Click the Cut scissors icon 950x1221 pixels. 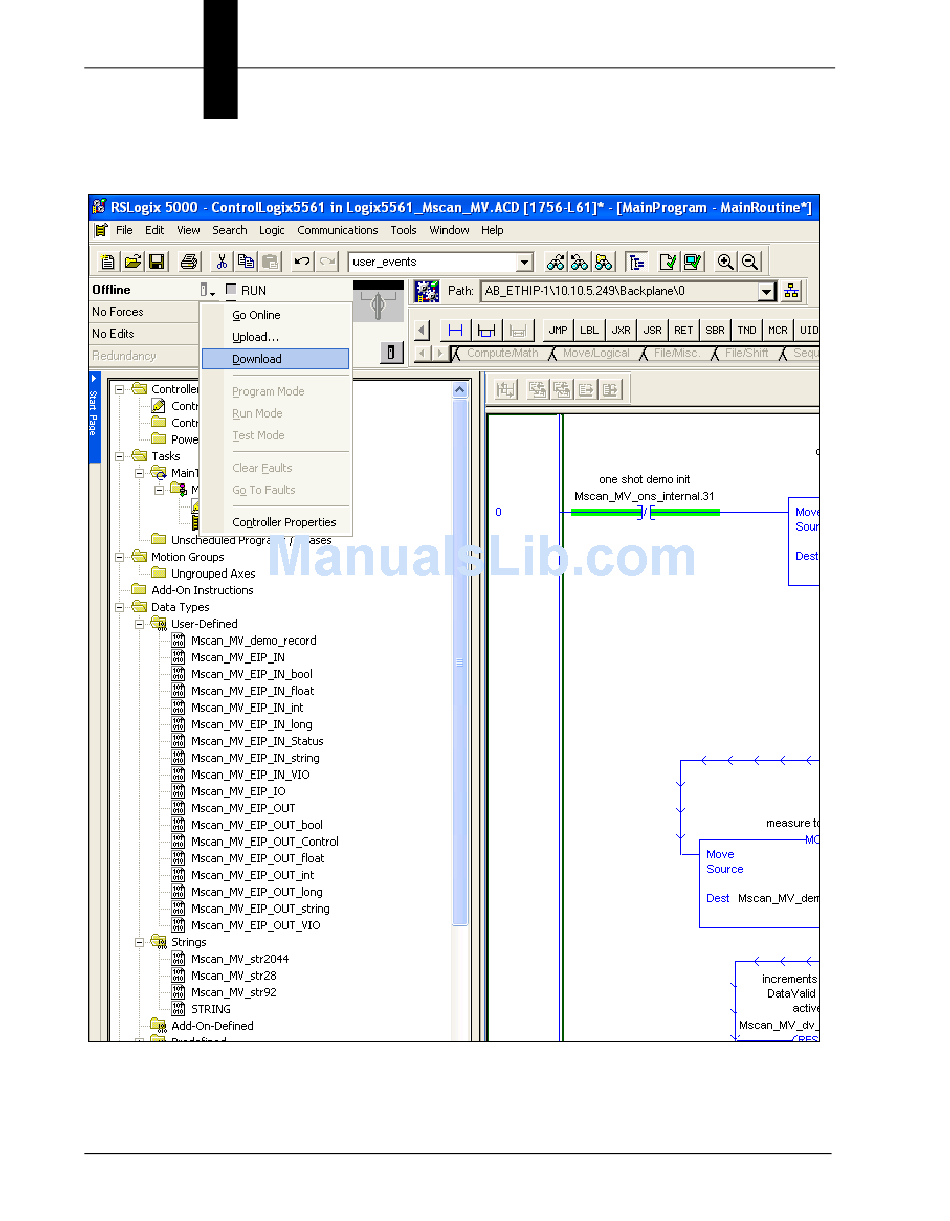[x=222, y=262]
